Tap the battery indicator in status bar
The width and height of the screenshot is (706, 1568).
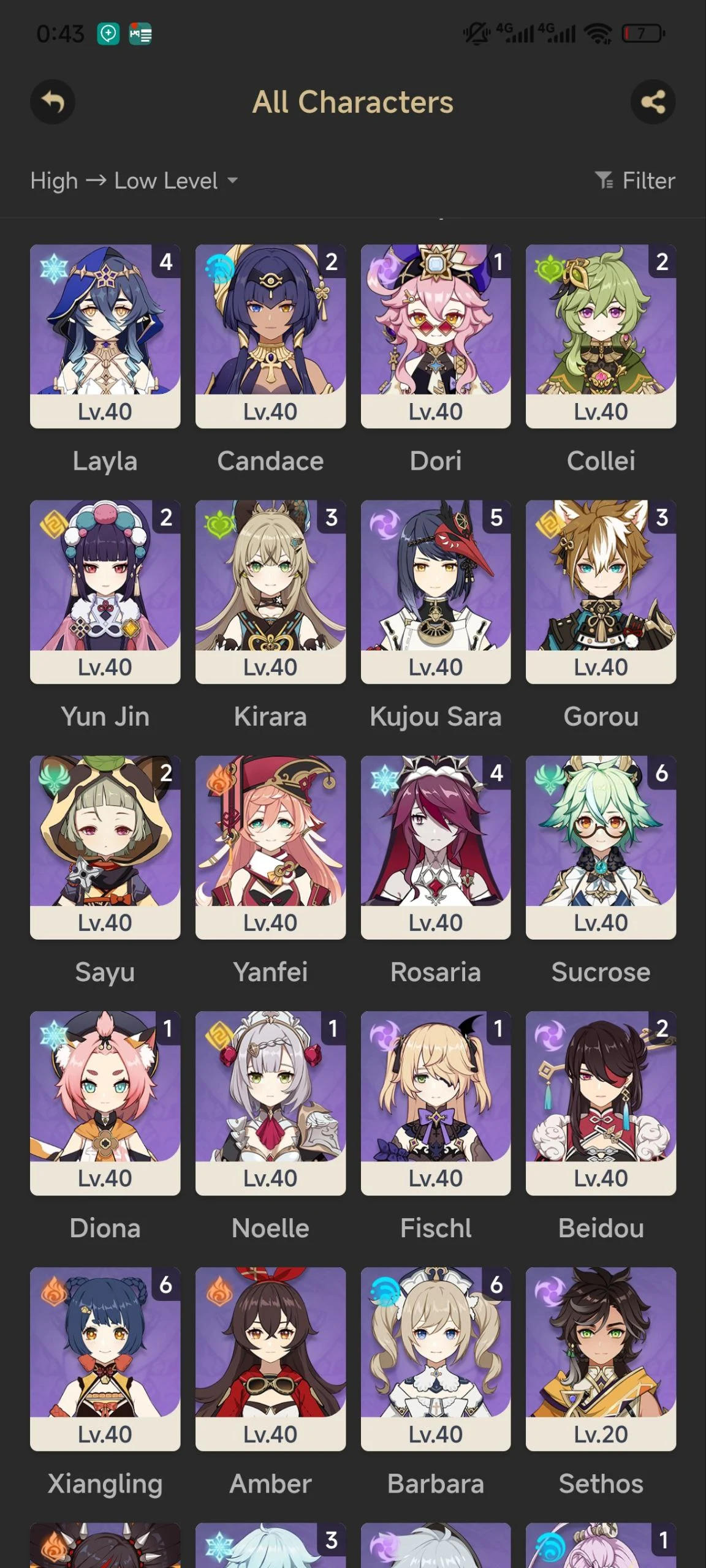pos(643,33)
